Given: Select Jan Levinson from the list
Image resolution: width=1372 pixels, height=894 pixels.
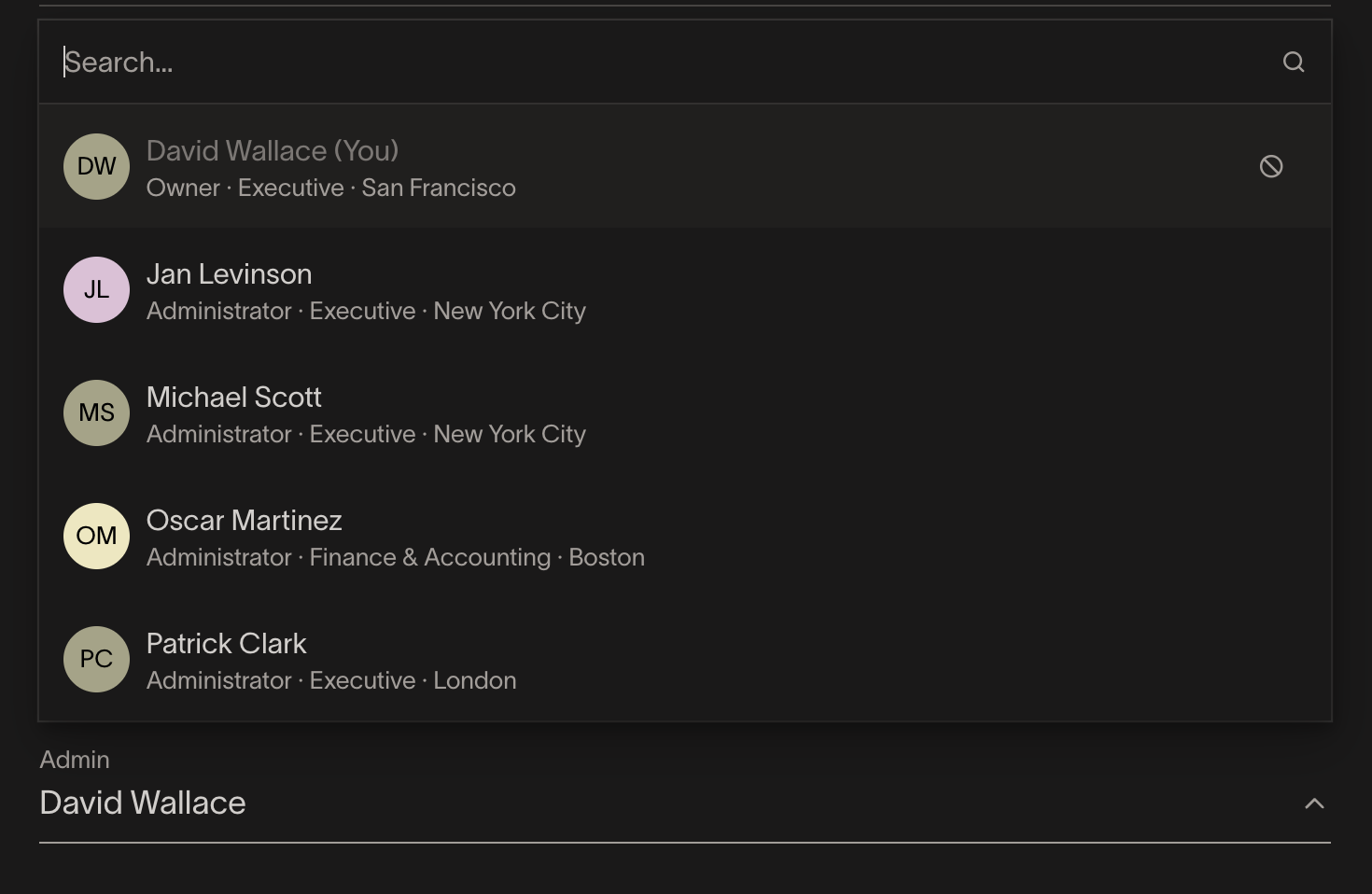Looking at the screenshot, I should [685, 289].
